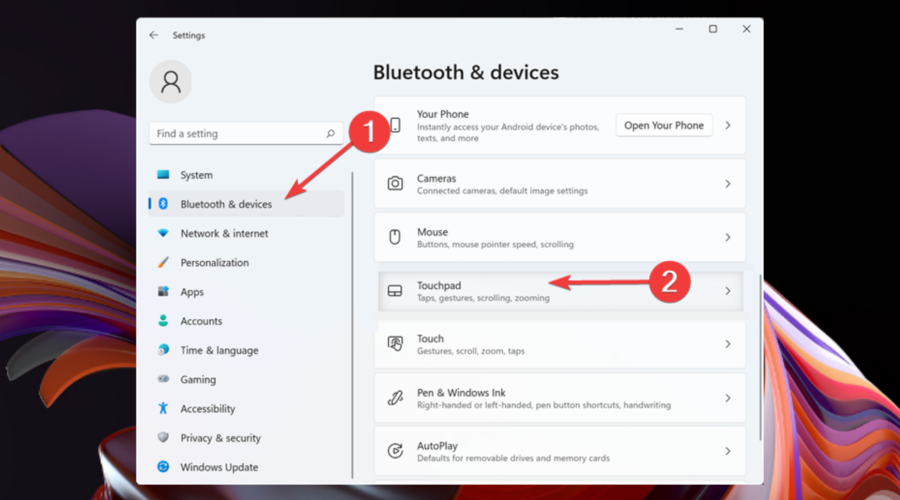This screenshot has height=500, width=900.
Task: Click the Touchpad settings title
Action: tap(439, 285)
